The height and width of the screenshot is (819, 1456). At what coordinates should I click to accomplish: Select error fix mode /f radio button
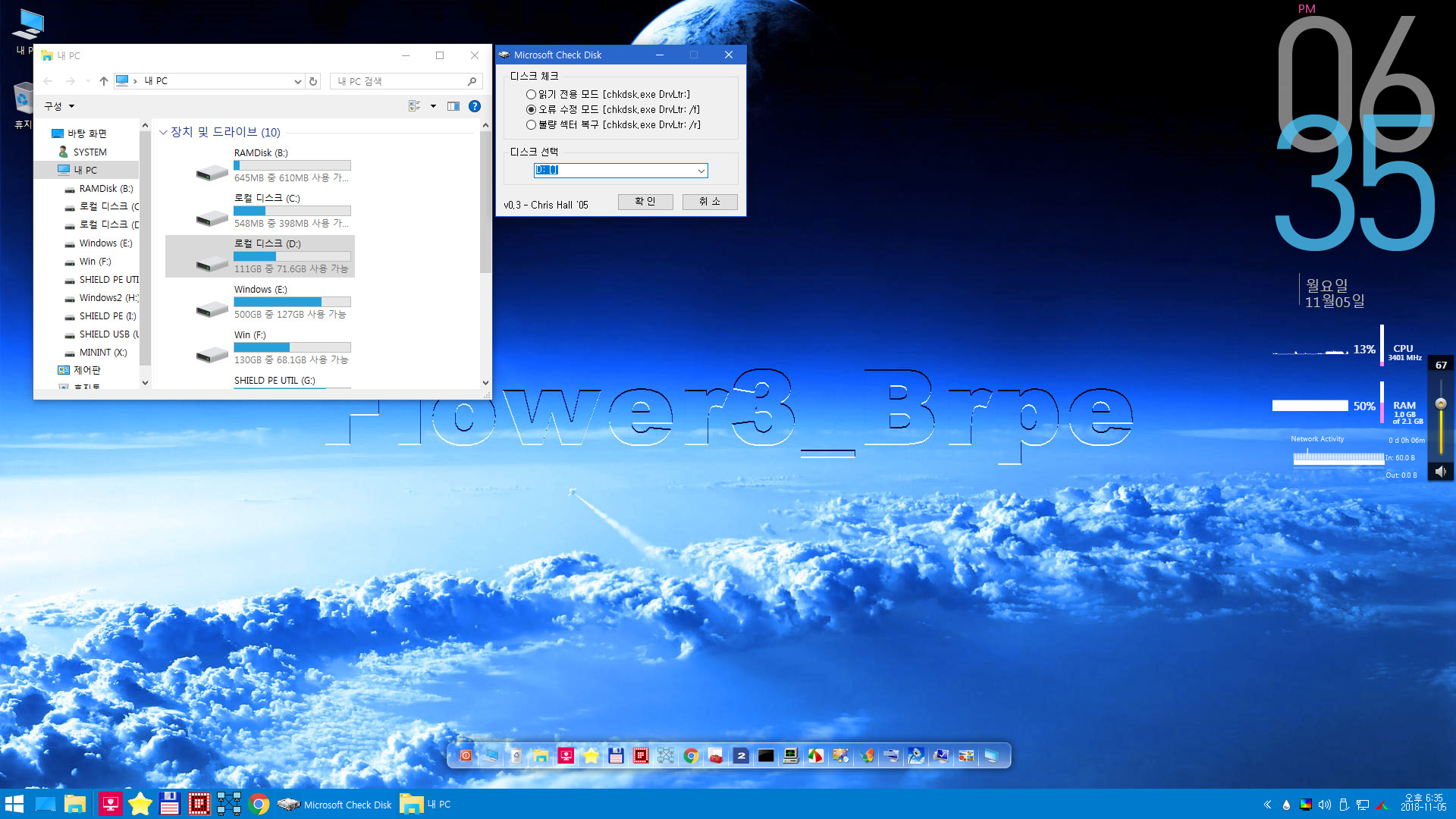(x=531, y=110)
